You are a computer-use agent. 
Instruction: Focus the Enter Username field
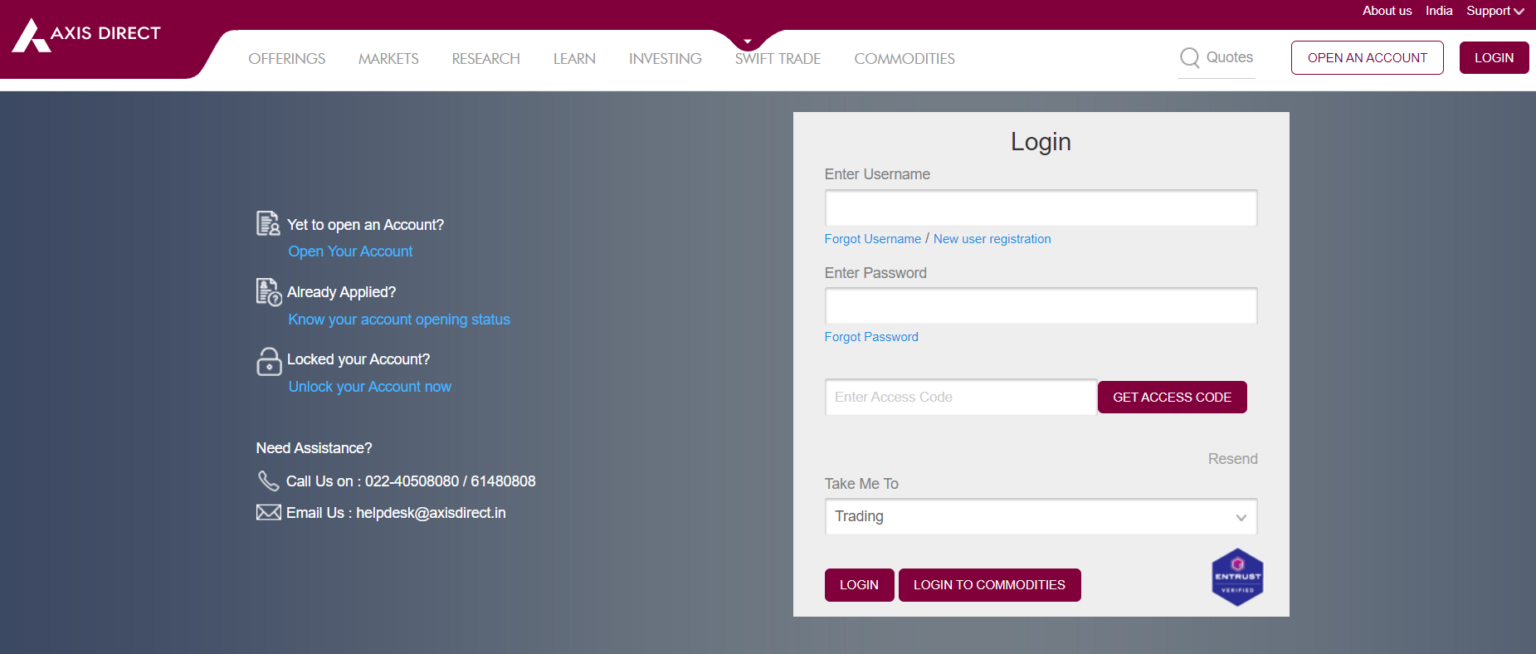pyautogui.click(x=1040, y=208)
